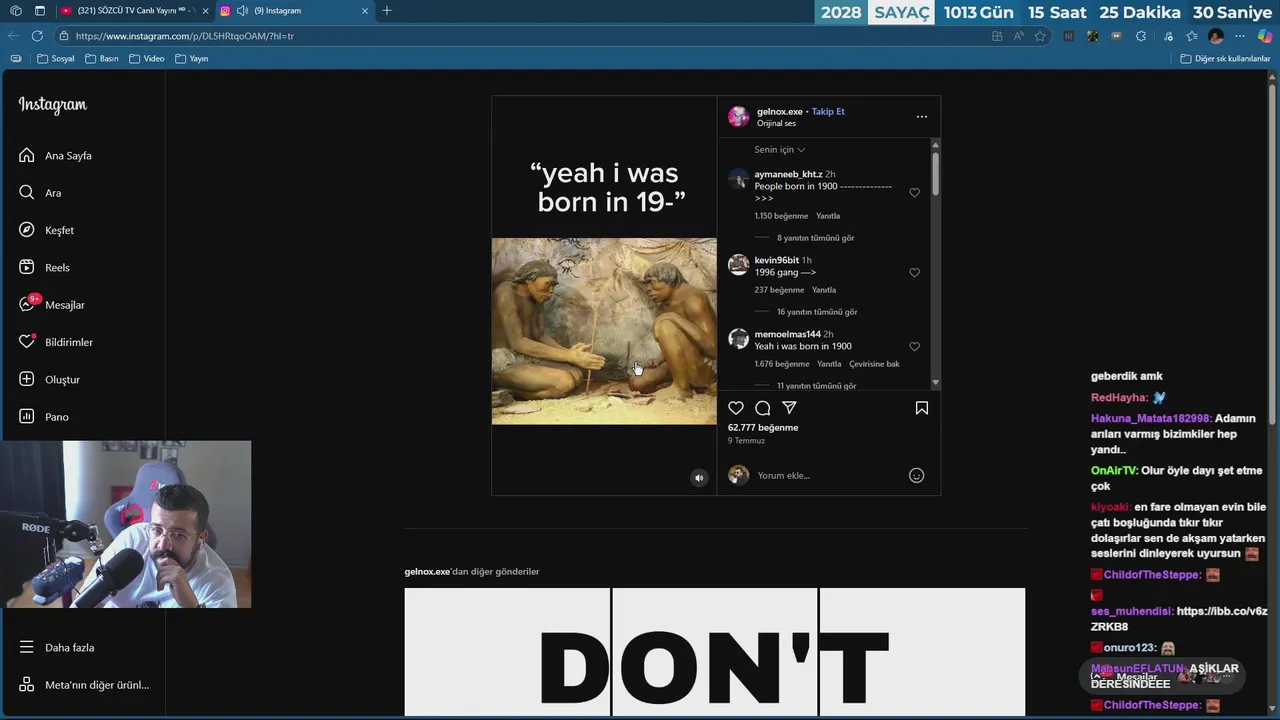Click the 9 Temmuz post date
Viewport: 1280px width, 720px height.
[746, 441]
